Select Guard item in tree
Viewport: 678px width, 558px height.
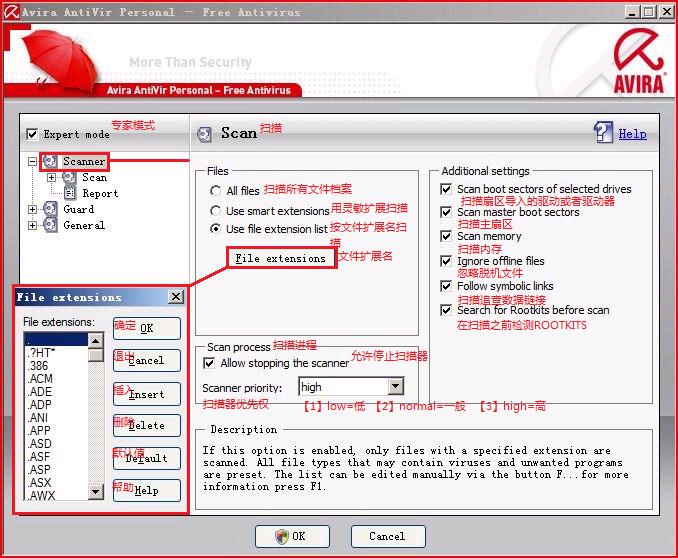coord(78,209)
